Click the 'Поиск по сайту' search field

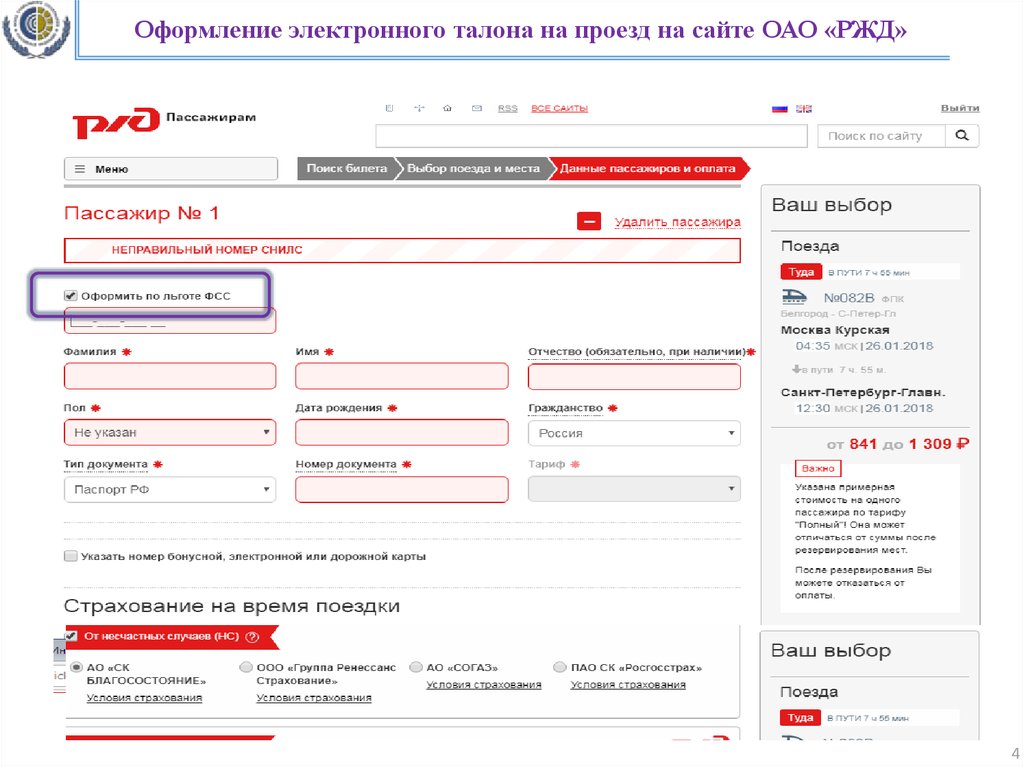tap(882, 136)
